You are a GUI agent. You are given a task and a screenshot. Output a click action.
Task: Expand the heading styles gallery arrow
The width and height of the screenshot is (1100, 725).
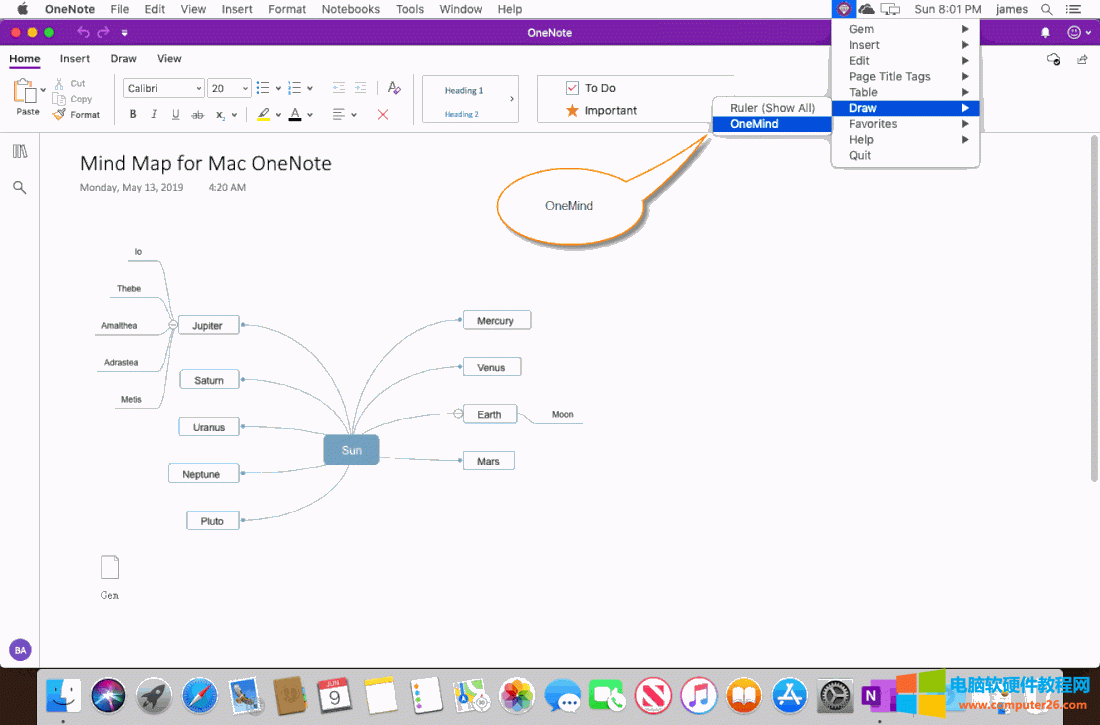pyautogui.click(x=512, y=99)
